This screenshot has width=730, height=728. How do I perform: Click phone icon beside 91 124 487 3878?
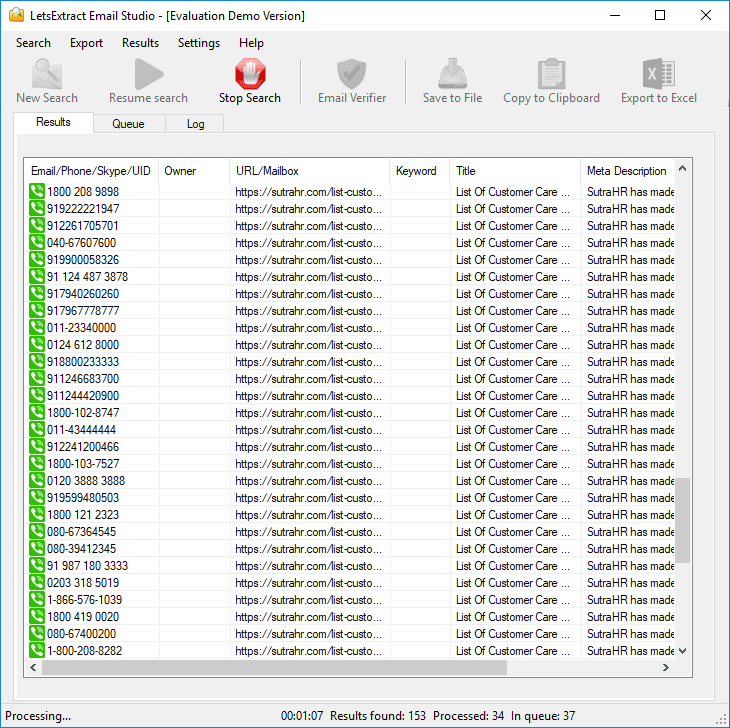(x=37, y=276)
